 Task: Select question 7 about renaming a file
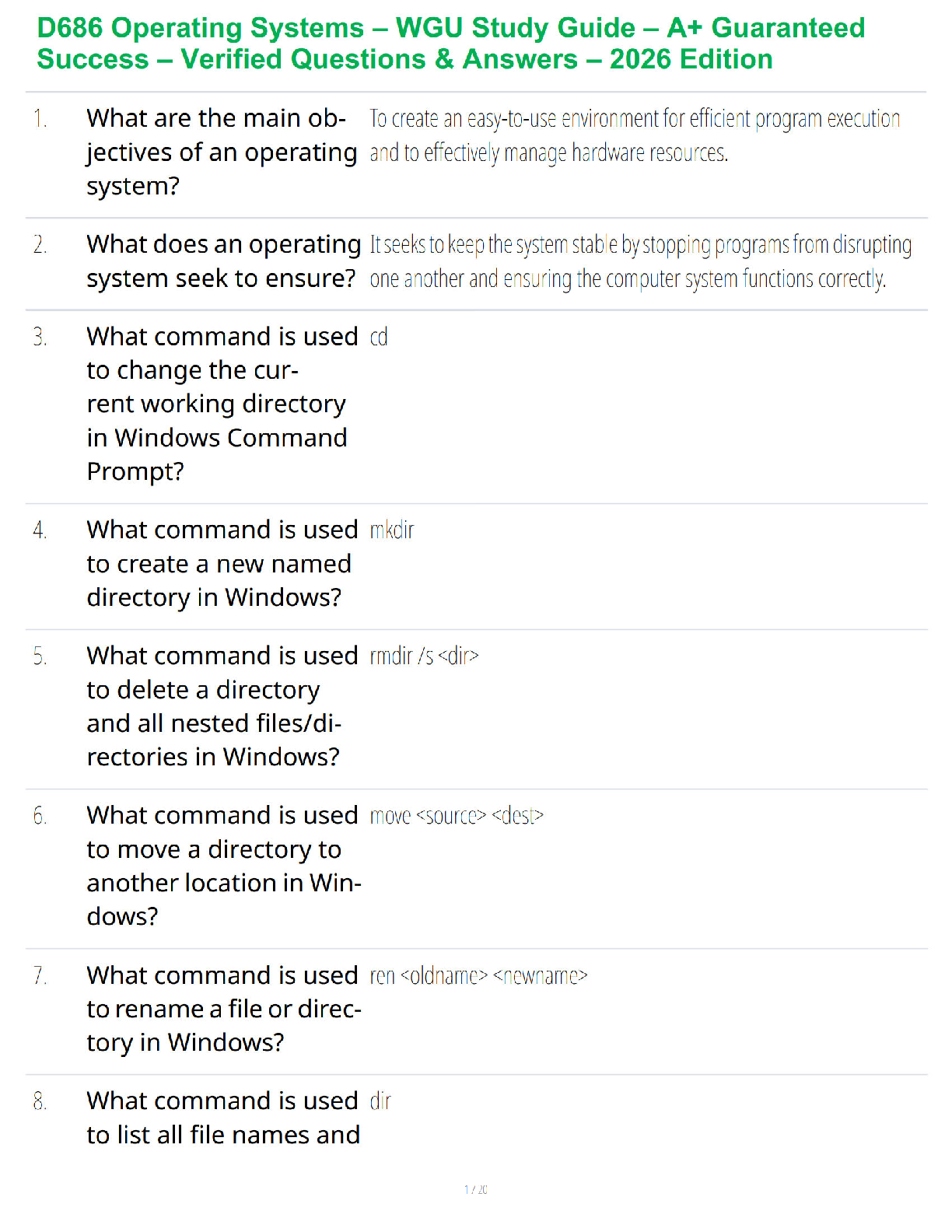(x=224, y=1008)
